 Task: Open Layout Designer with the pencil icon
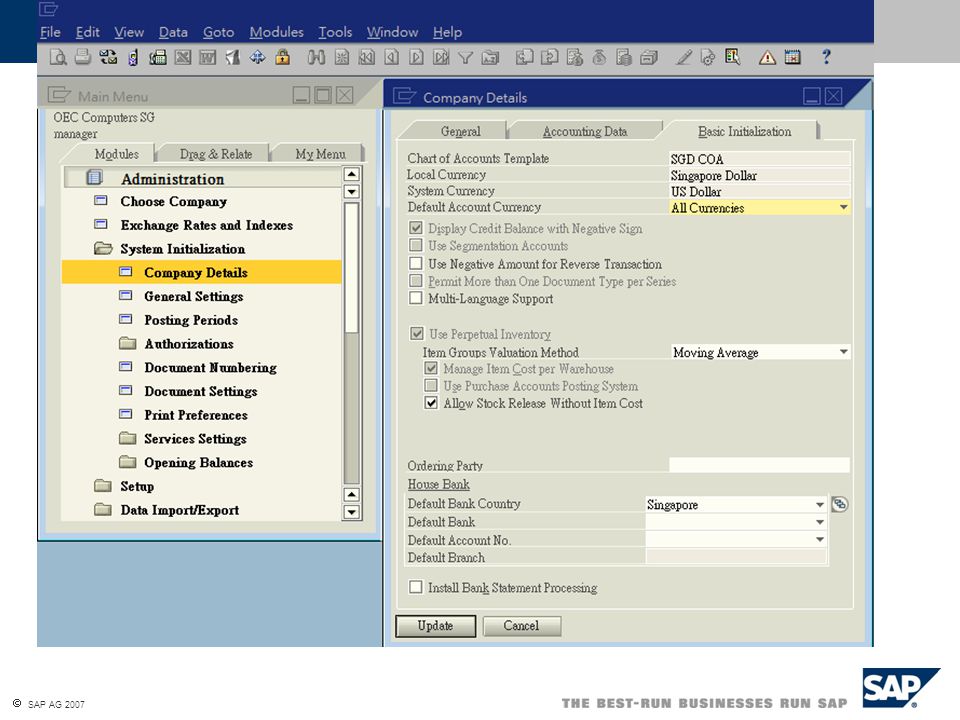[683, 58]
